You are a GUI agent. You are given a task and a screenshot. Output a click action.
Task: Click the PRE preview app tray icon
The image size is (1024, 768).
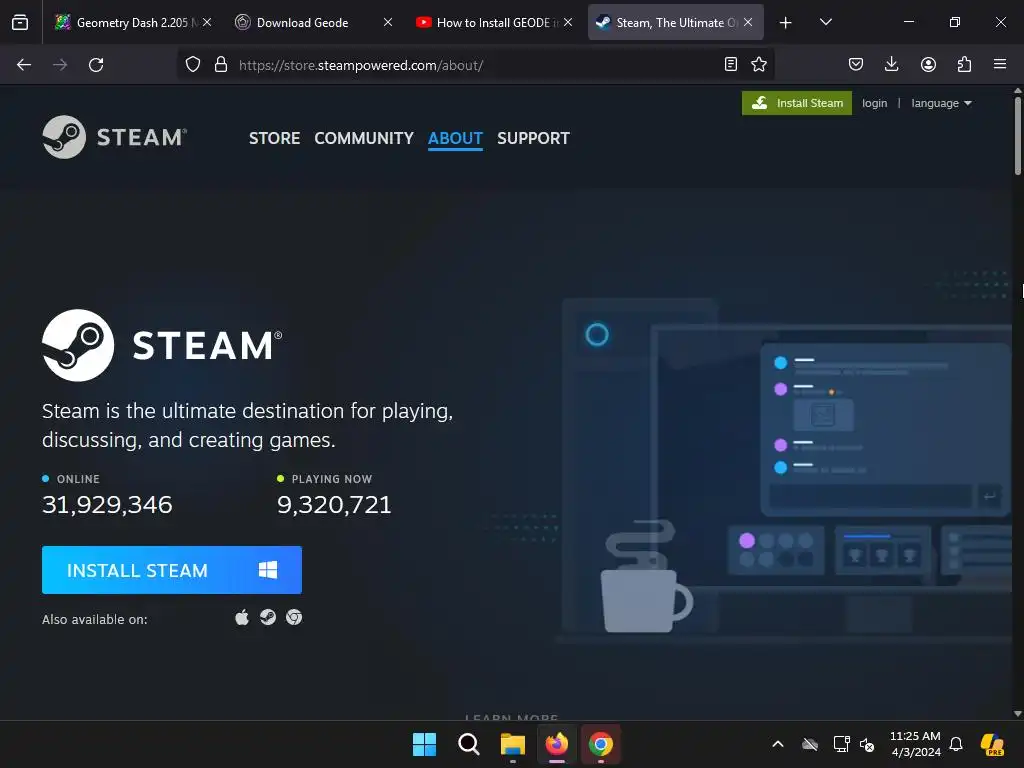[x=992, y=744]
